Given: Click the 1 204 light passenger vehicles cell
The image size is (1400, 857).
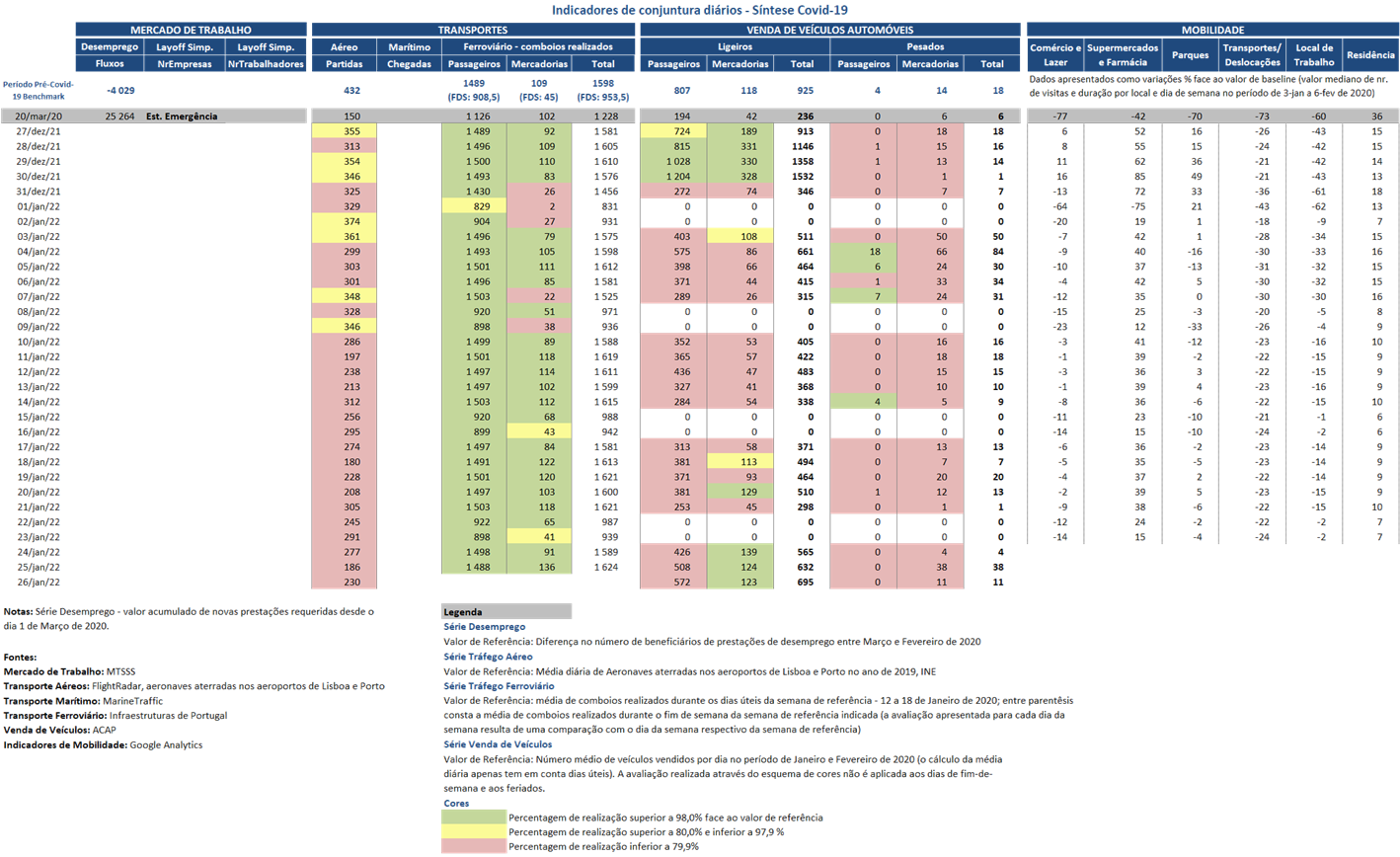Looking at the screenshot, I should (x=674, y=177).
